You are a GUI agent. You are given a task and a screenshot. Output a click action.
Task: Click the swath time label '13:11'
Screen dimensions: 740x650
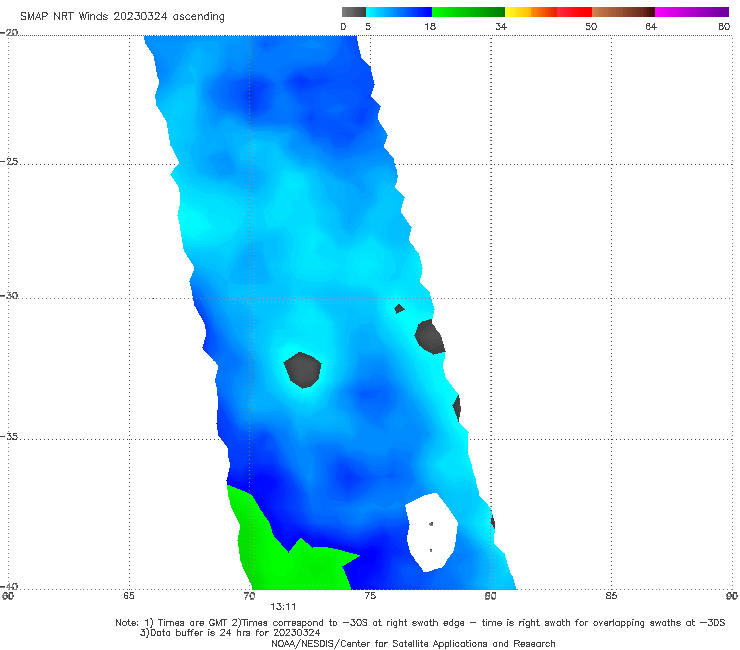point(283,607)
